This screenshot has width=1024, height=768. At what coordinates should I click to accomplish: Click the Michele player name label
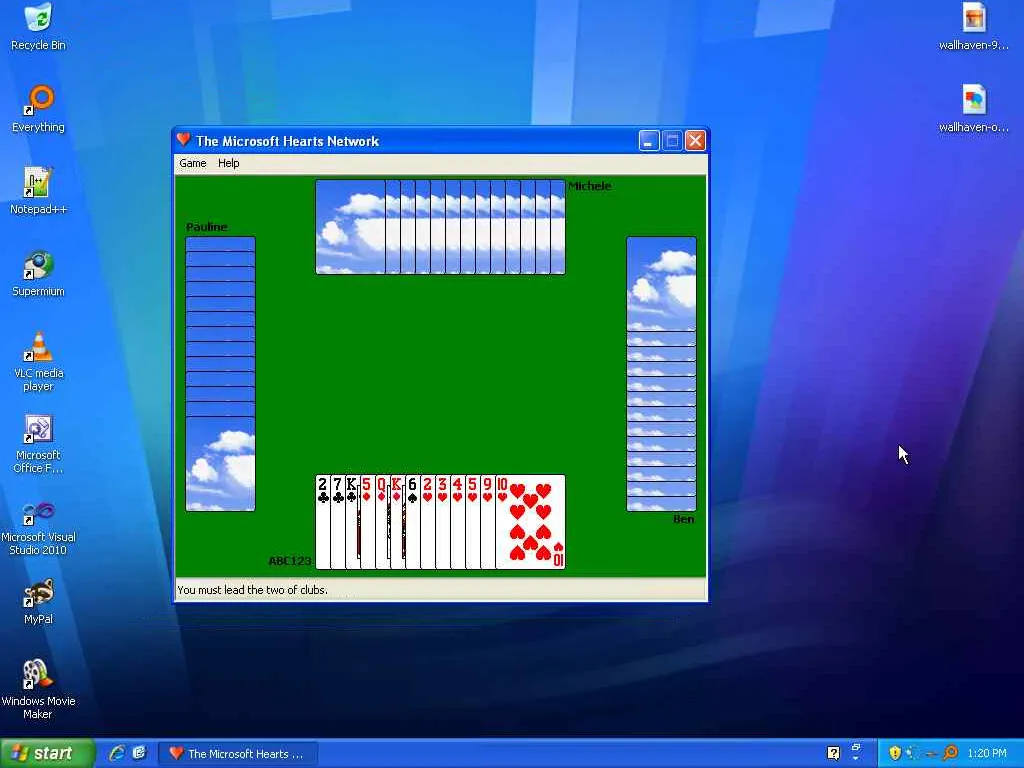(590, 186)
